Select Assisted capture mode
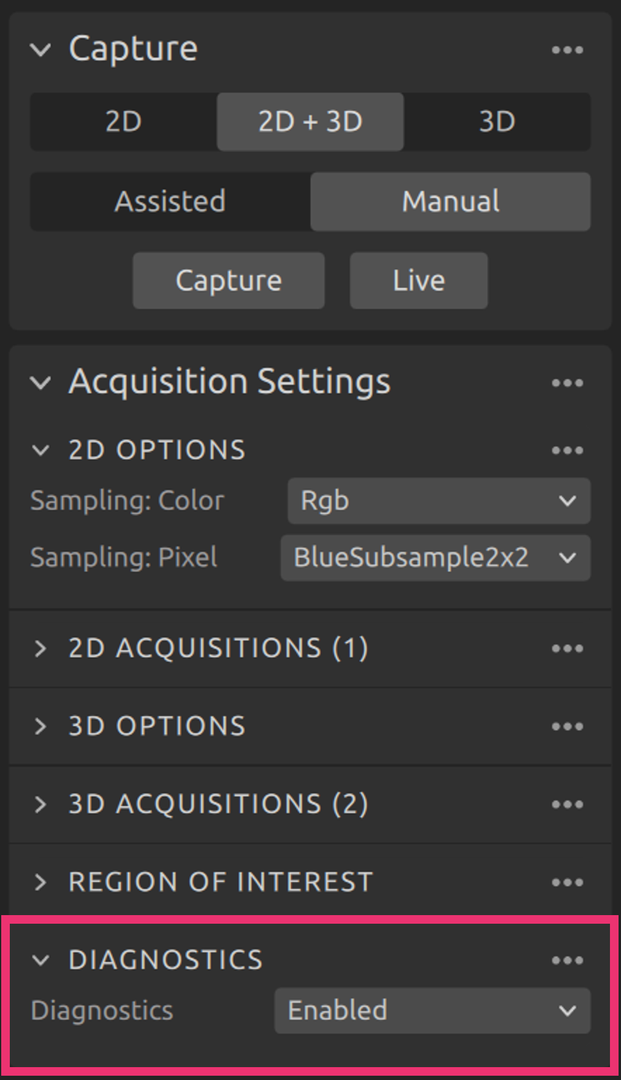This screenshot has height=1080, width=621. coord(170,202)
